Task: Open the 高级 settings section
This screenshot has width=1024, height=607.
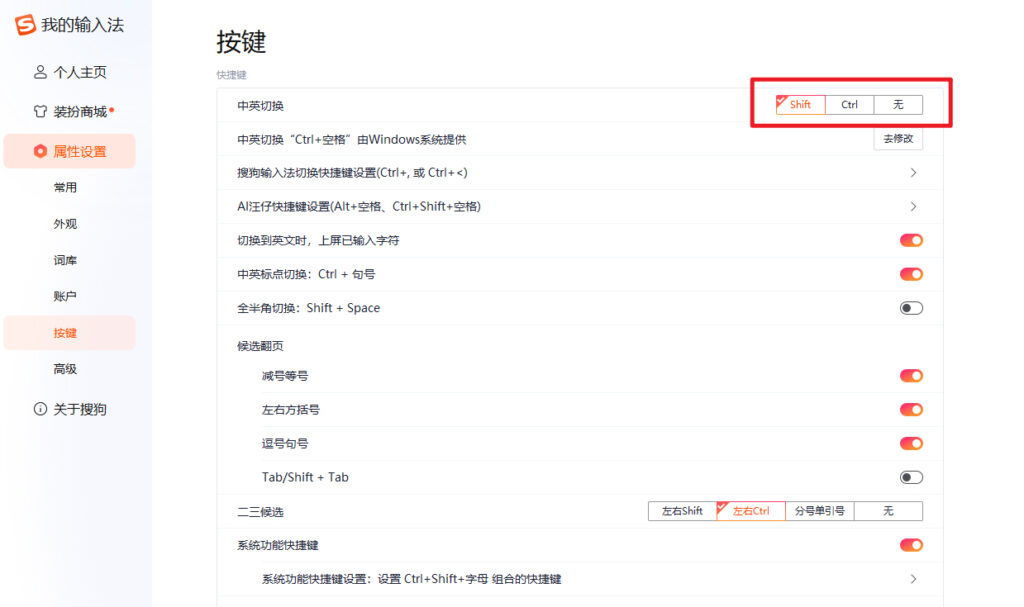Action: point(65,369)
